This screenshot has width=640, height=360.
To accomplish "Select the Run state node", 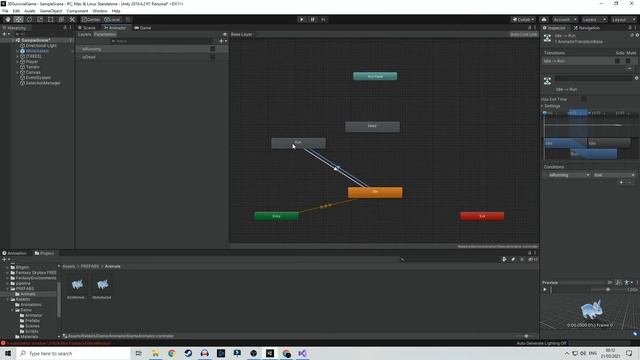I will point(298,143).
